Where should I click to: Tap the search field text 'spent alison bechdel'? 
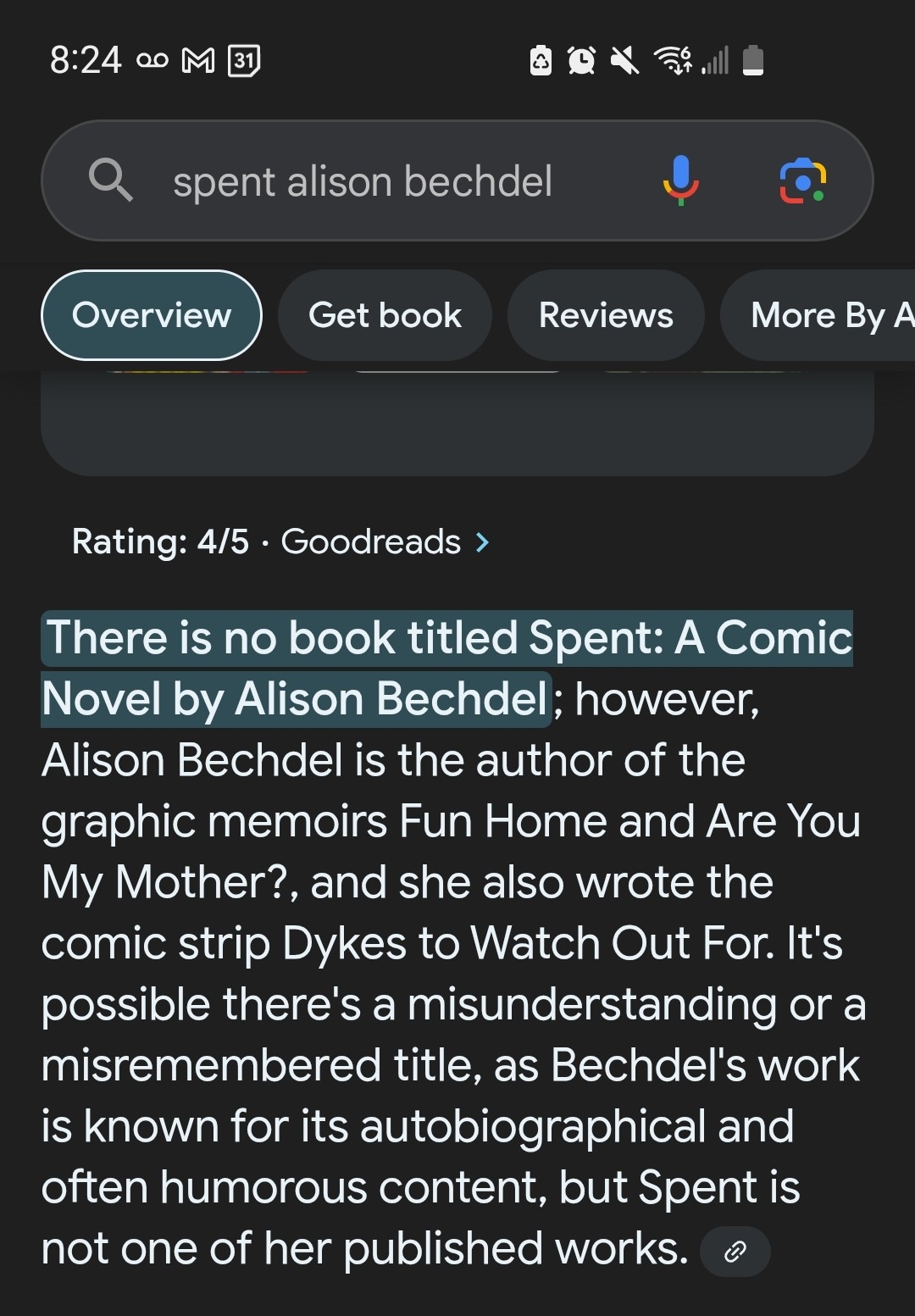[x=363, y=181]
